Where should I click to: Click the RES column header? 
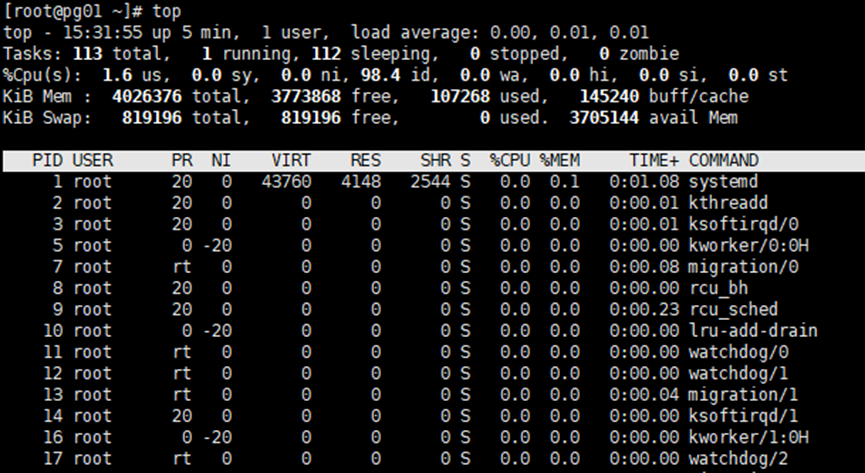(366, 161)
